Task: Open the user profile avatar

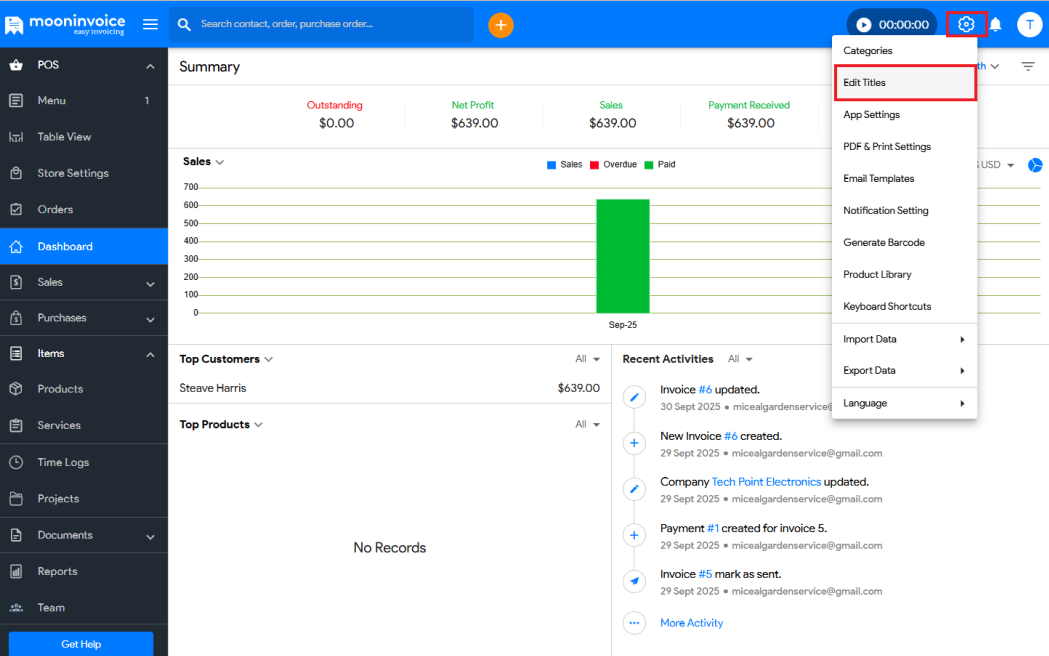Action: pyautogui.click(x=1029, y=25)
